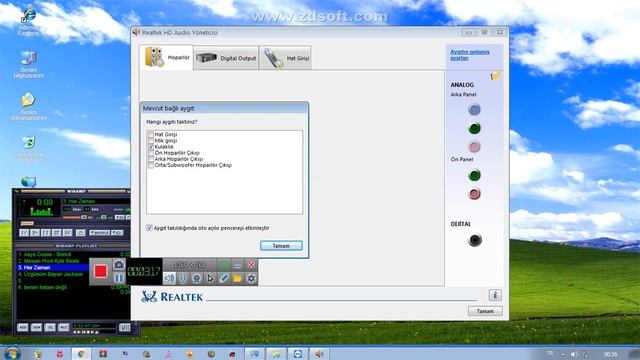Select the first track in Winamp playlist
This screenshot has height=360, width=640.
tap(45, 254)
